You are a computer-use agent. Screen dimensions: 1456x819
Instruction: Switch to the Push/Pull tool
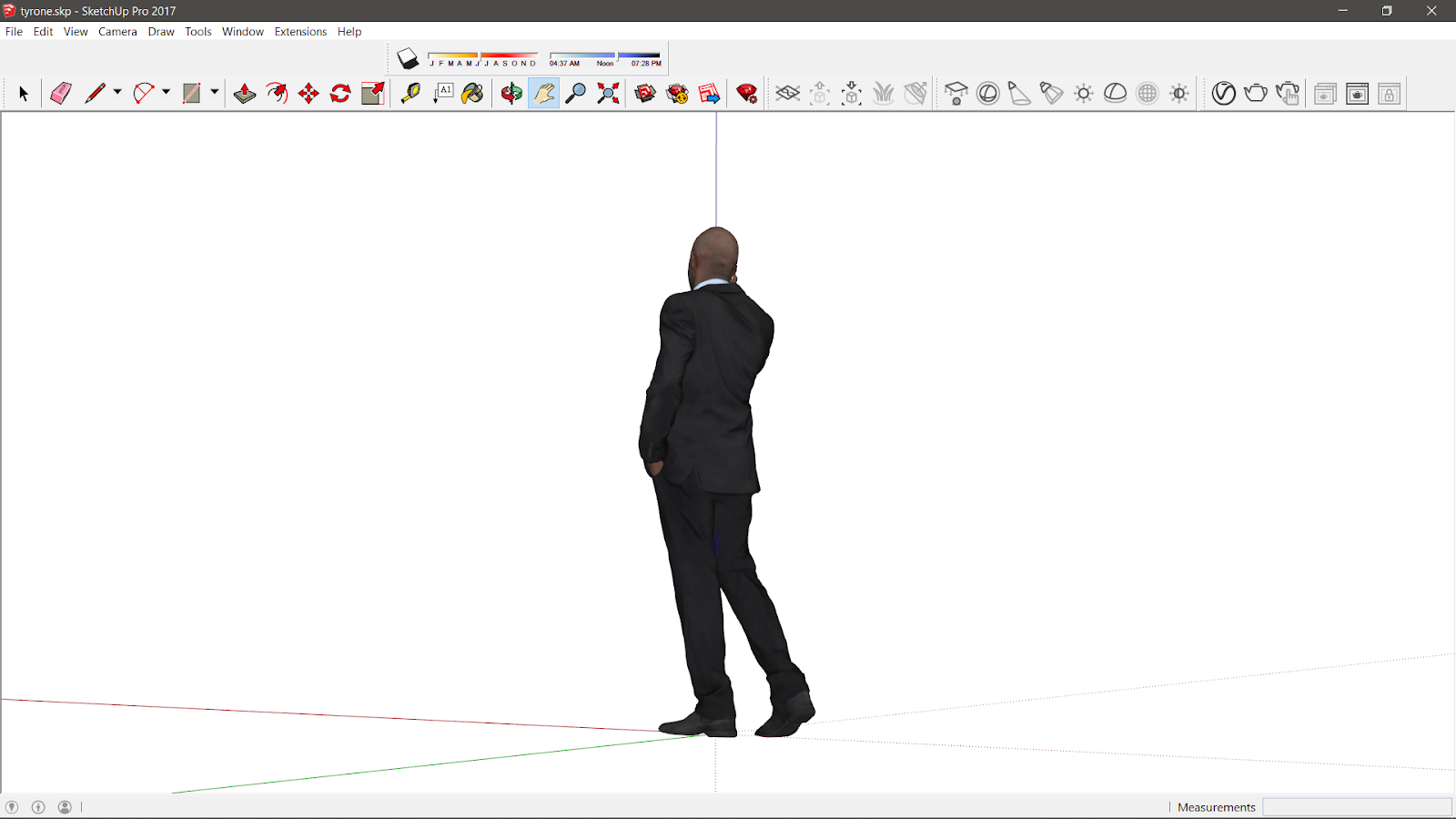pos(244,94)
